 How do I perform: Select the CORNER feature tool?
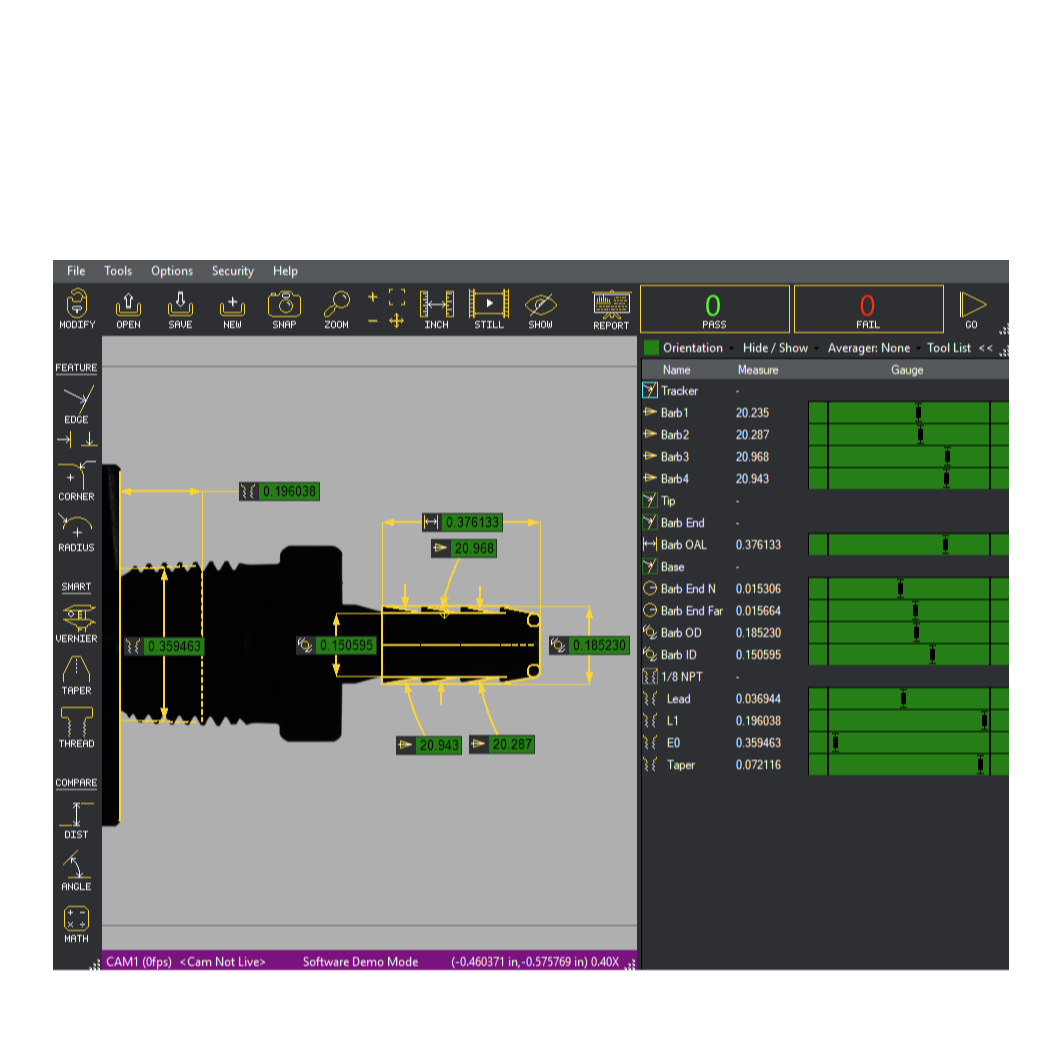click(76, 480)
